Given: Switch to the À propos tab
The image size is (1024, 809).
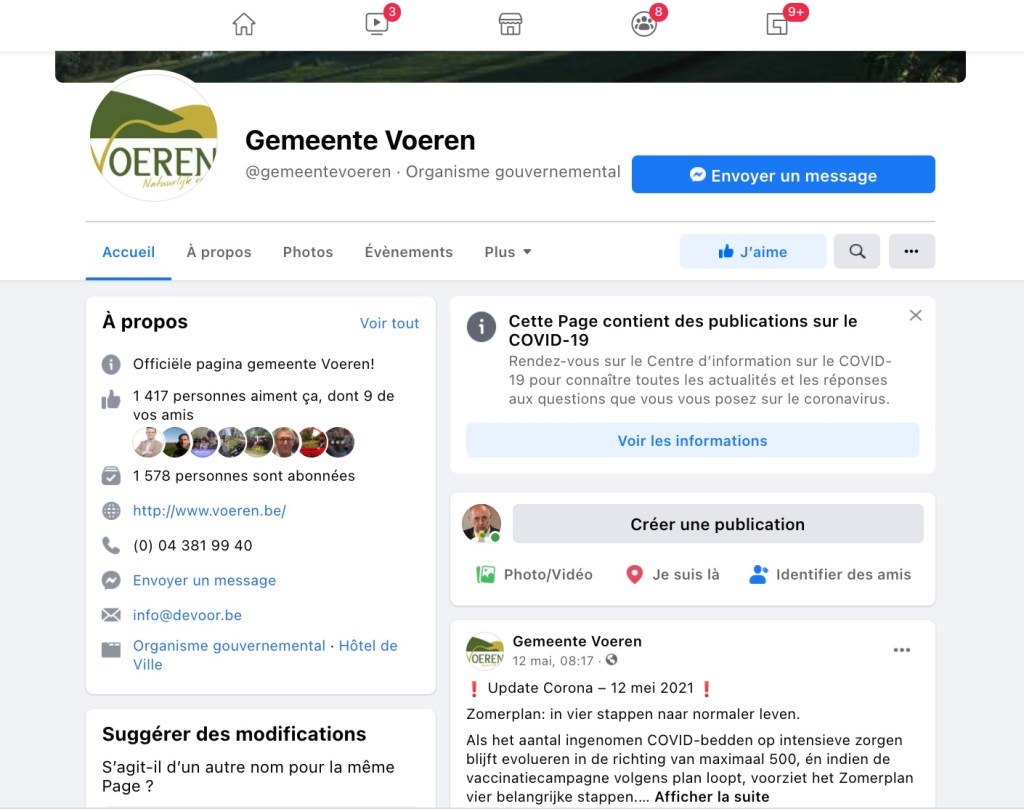Looking at the screenshot, I should tap(219, 252).
